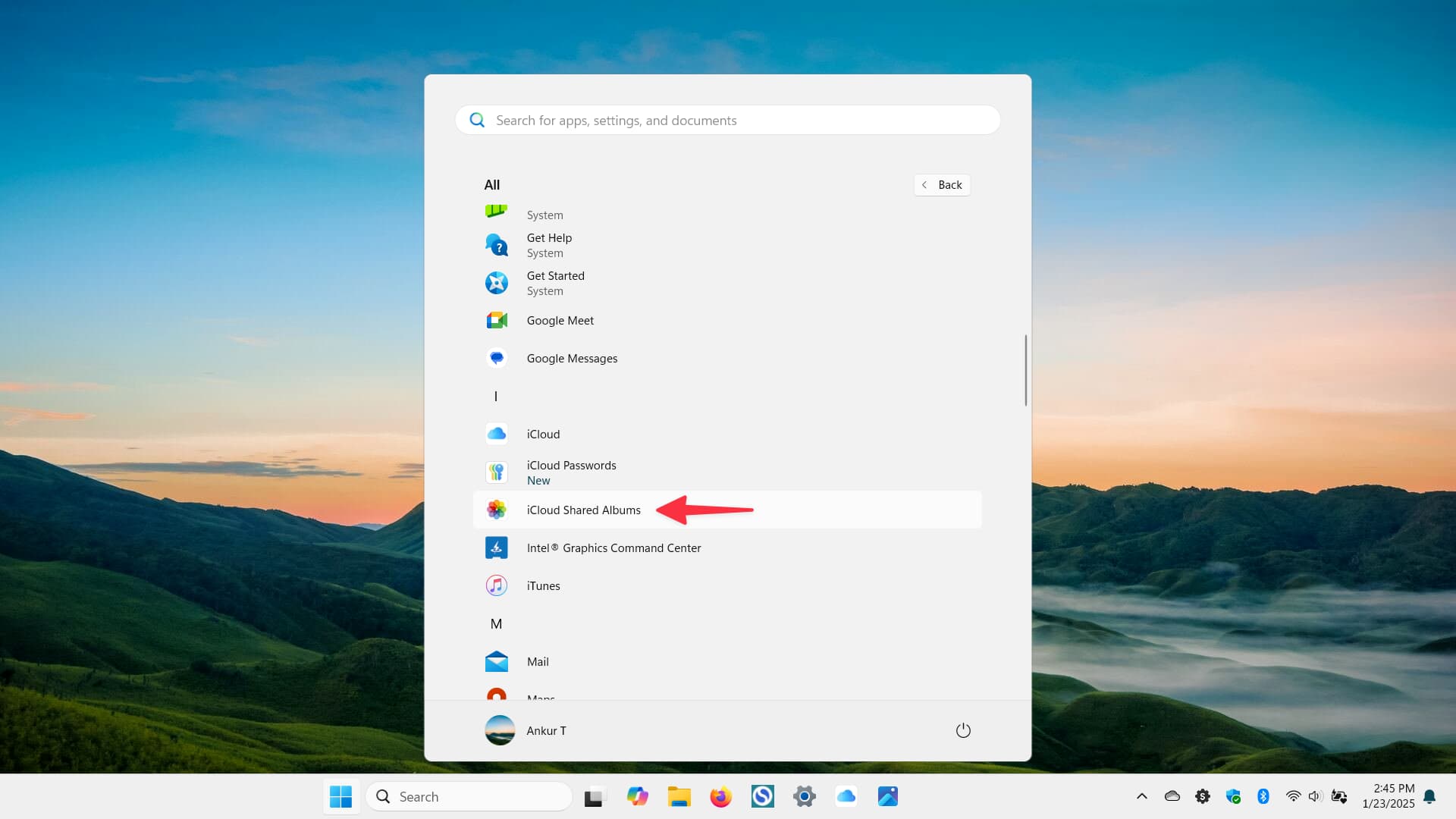Open the Ankur T user account menu
This screenshot has height=819, width=1456.
tap(526, 730)
